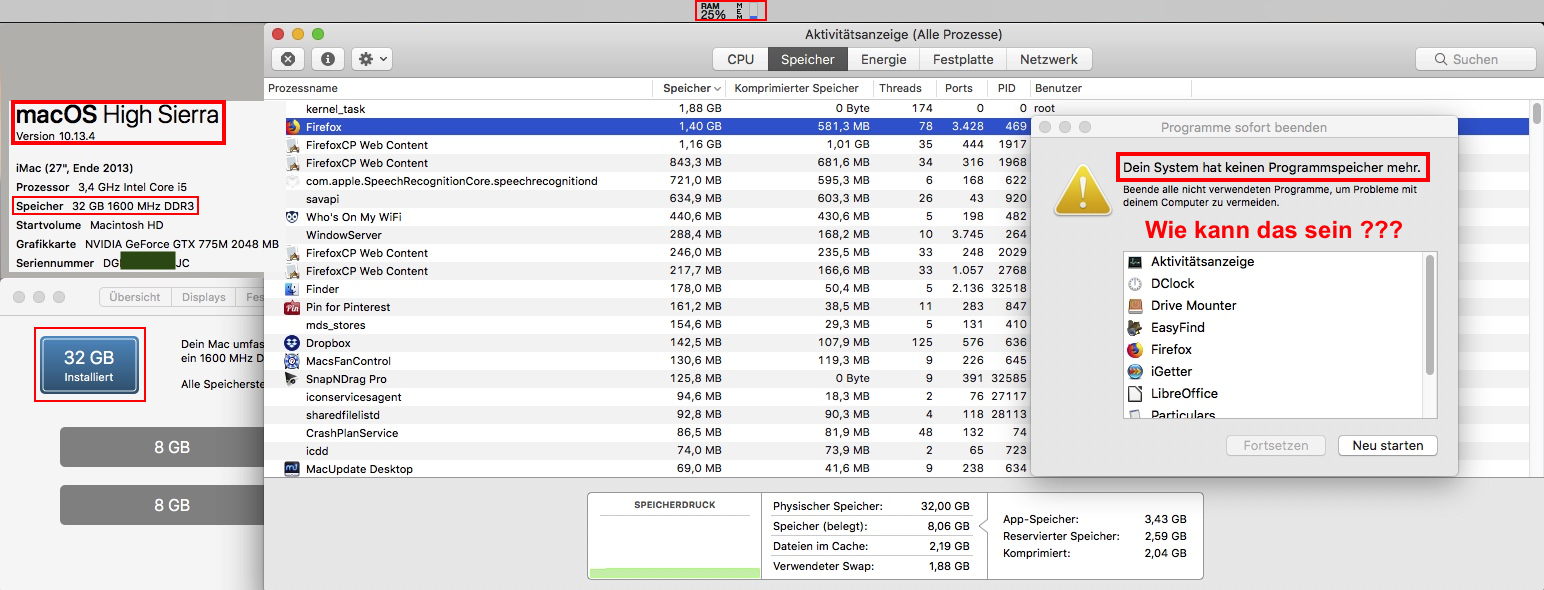
Task: Sort by the Speicher column header
Action: (687, 88)
